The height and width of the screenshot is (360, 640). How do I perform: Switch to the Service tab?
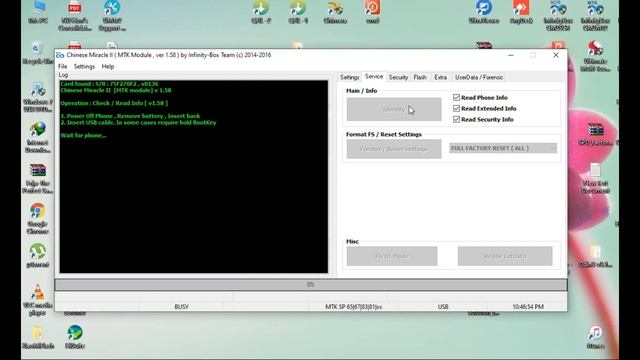[x=374, y=76]
